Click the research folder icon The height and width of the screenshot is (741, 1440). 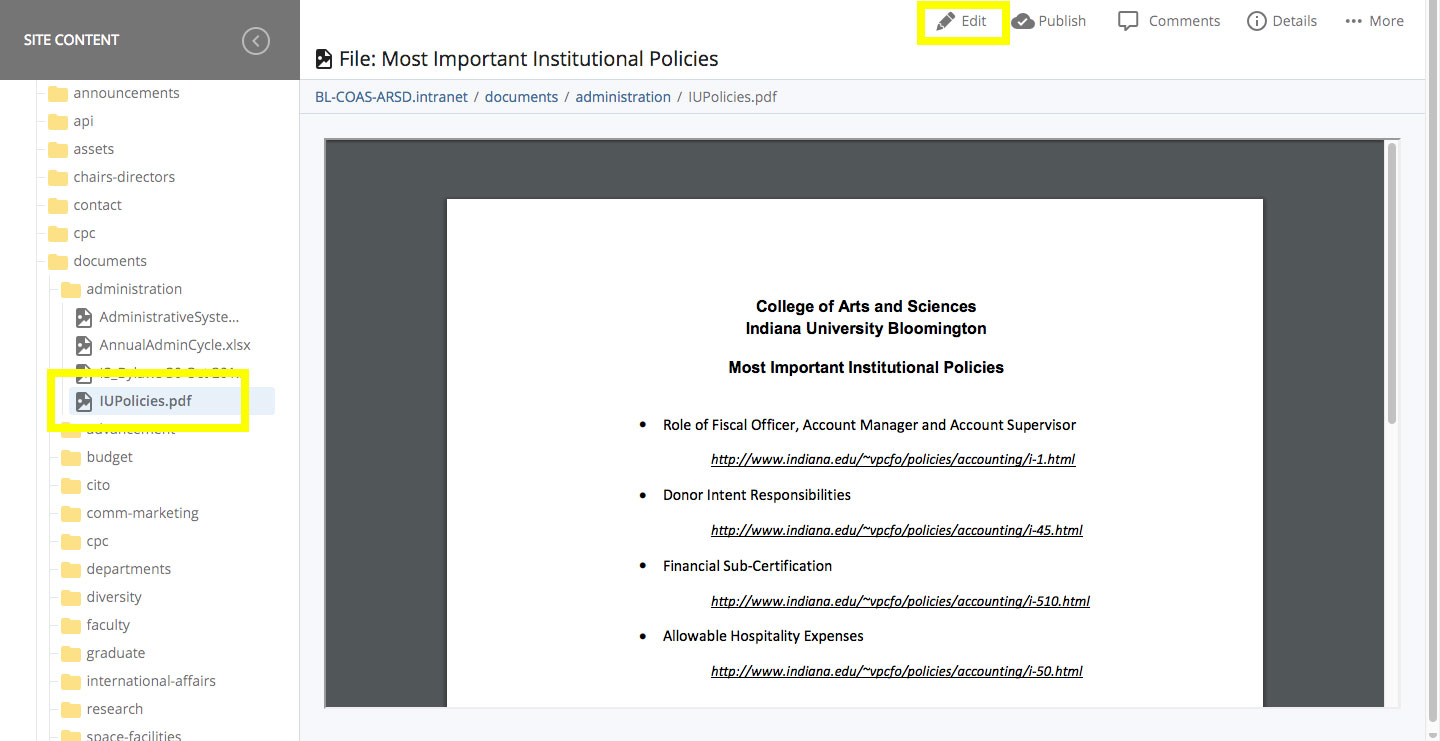[x=71, y=709]
